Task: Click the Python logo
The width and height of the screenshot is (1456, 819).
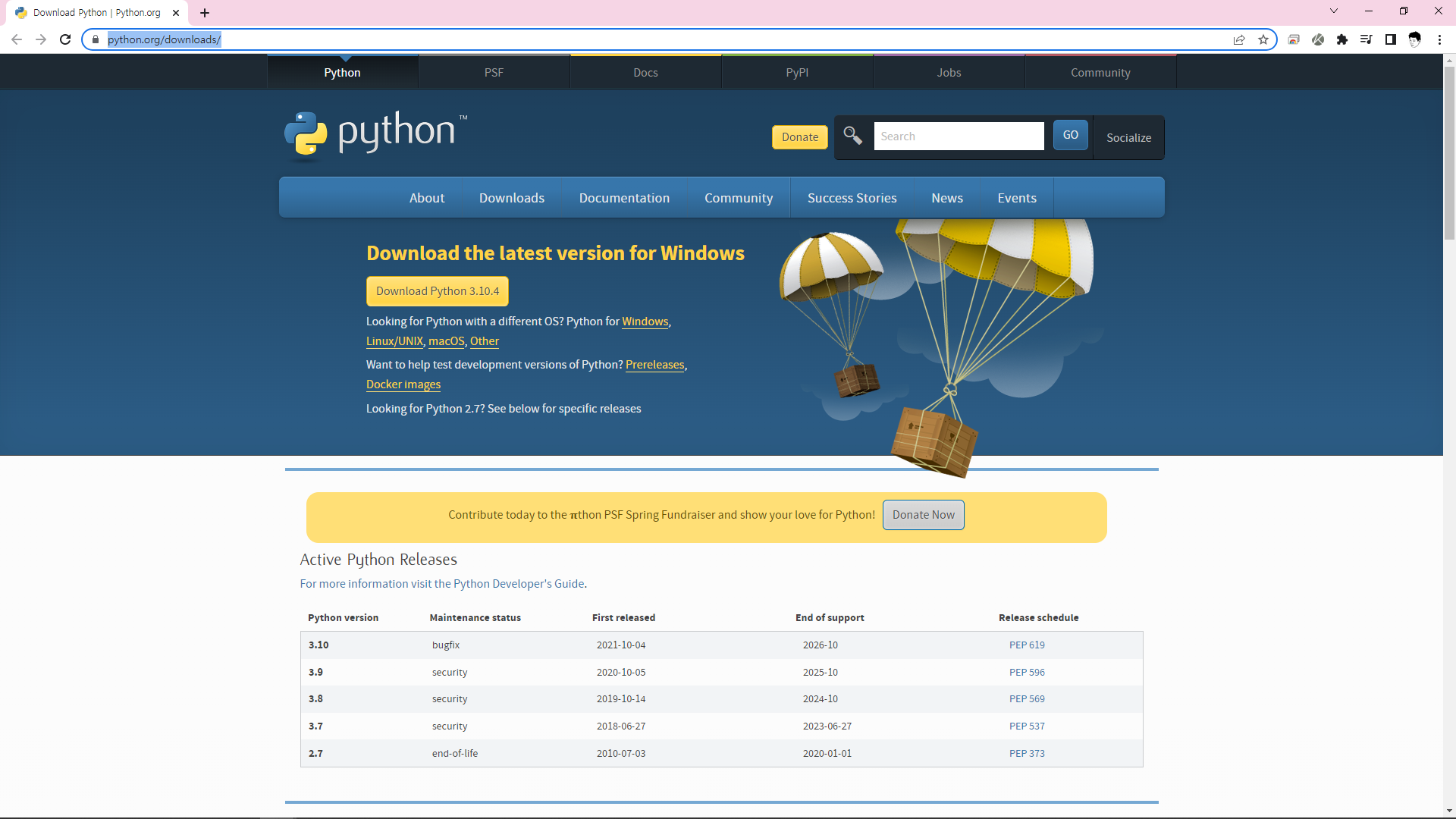Action: click(376, 134)
